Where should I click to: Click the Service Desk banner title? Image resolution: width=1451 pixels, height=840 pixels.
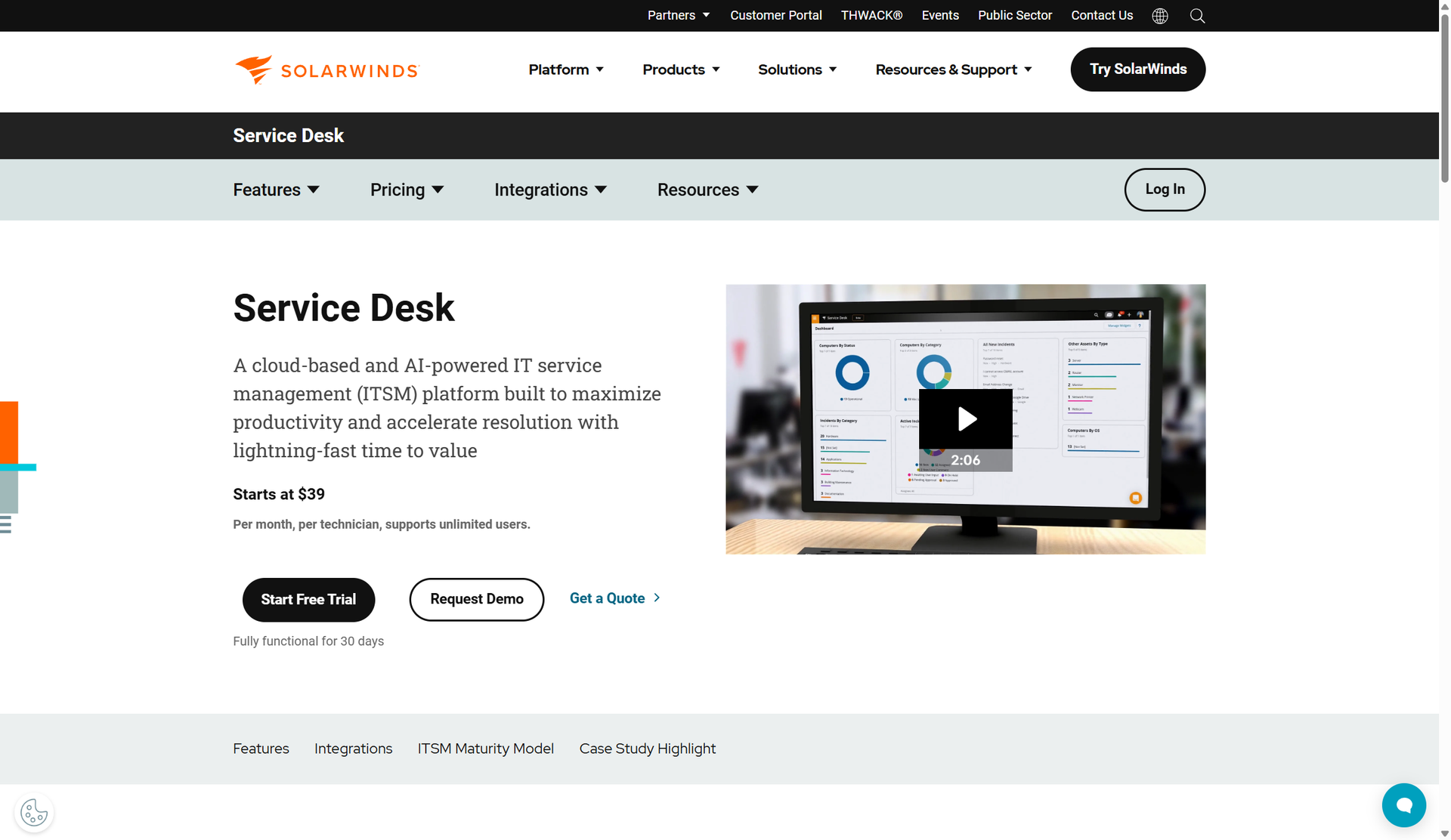pyautogui.click(x=288, y=135)
